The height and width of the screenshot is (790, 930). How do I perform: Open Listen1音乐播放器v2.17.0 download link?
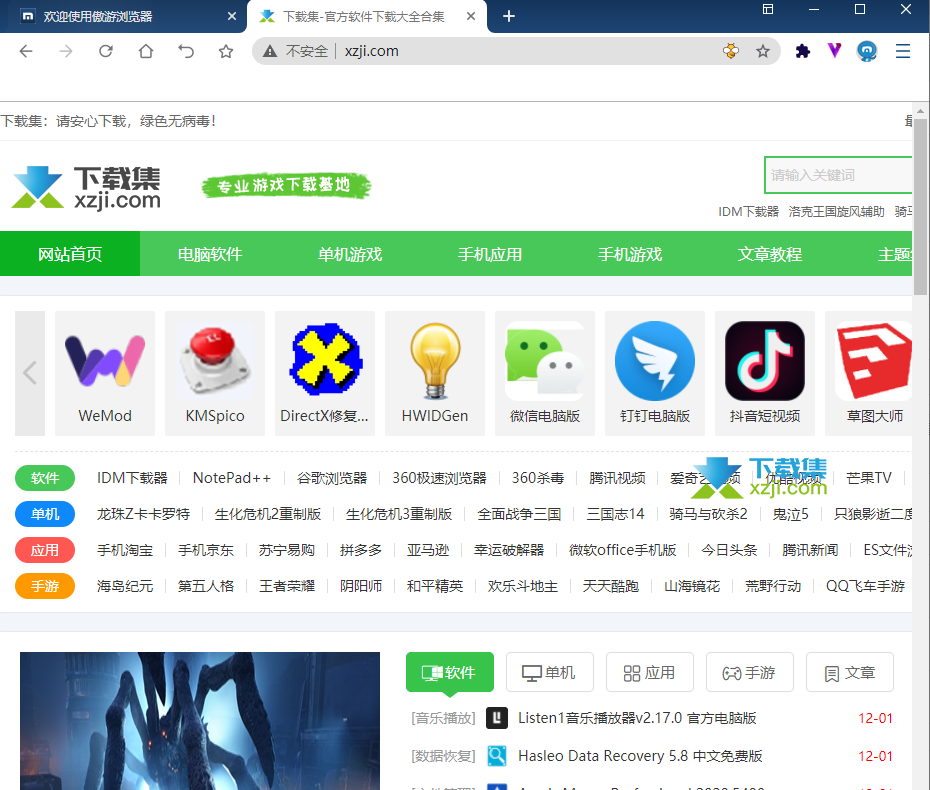[x=637, y=718]
